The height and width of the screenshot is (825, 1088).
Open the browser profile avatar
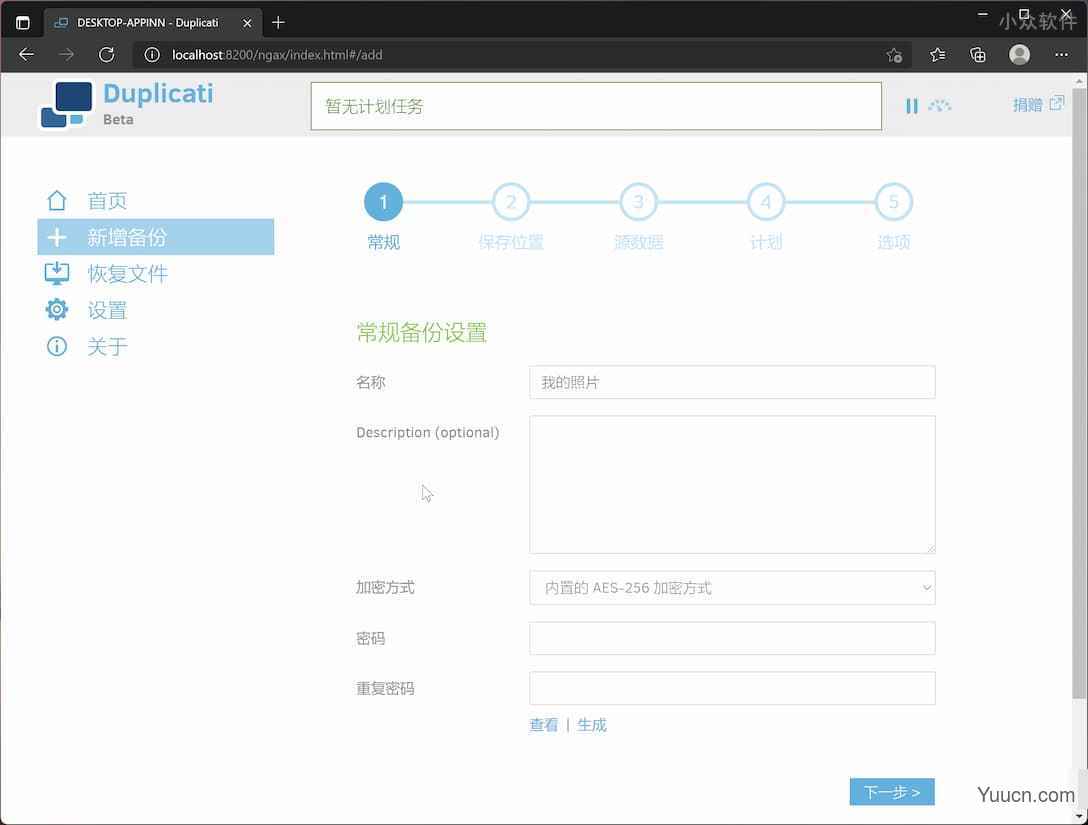[x=1019, y=54]
